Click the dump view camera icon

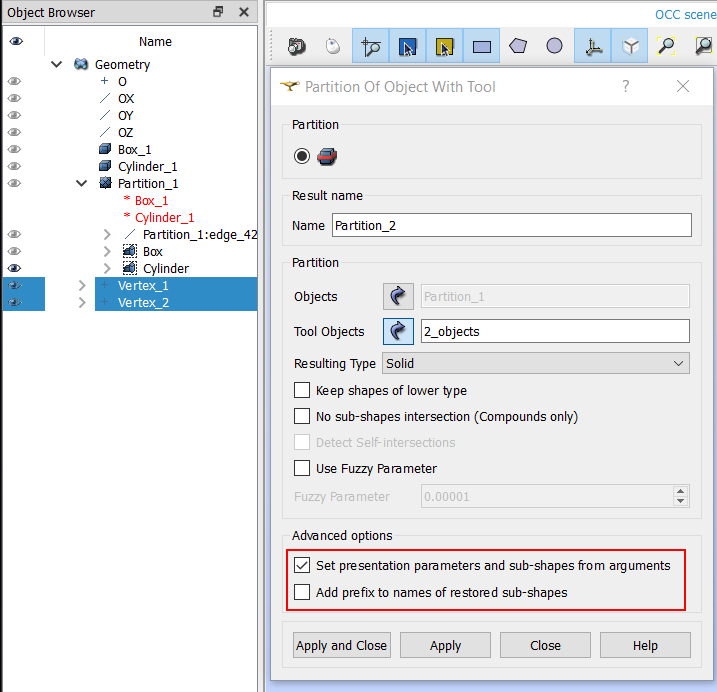(296, 46)
